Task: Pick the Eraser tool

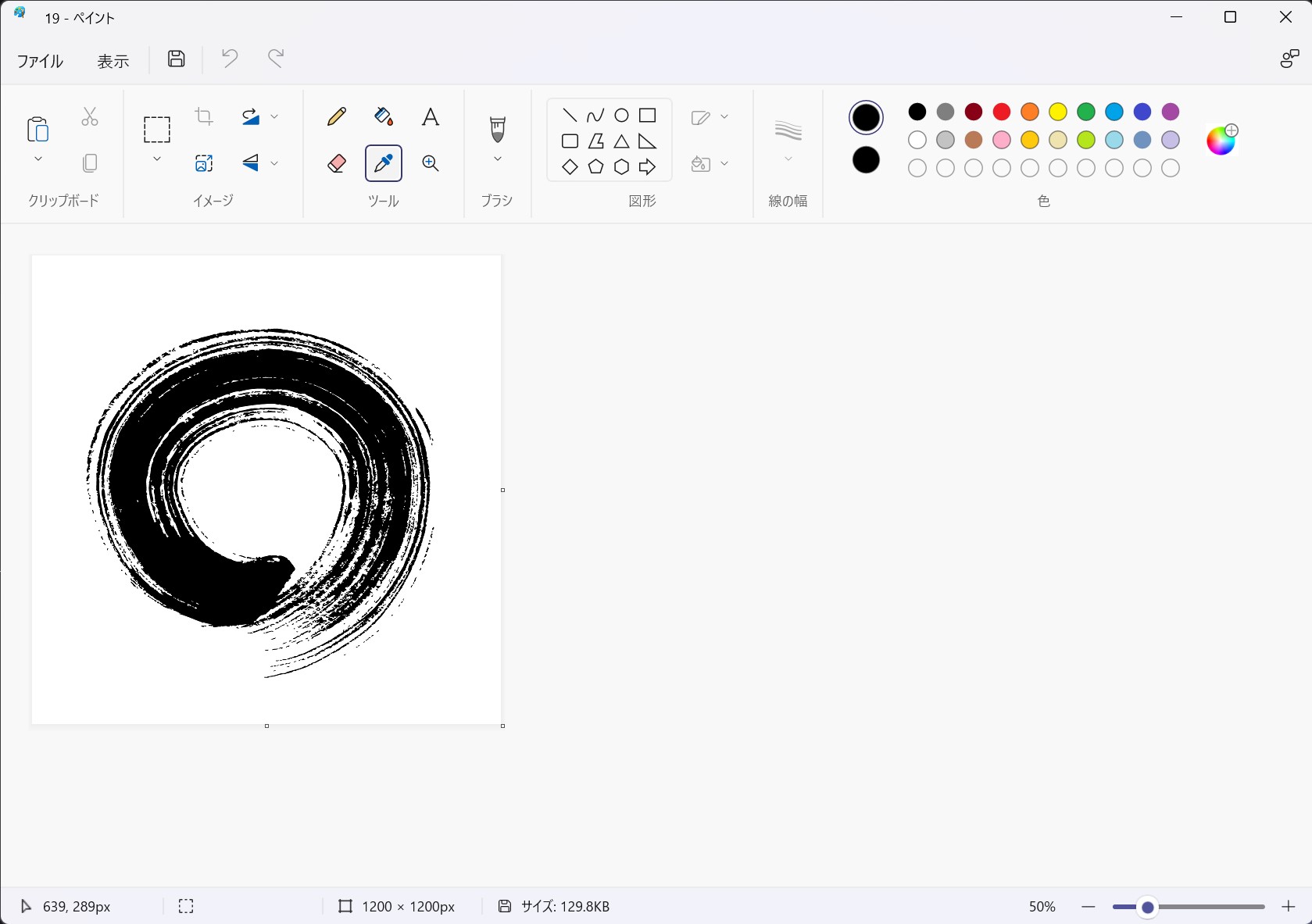Action: click(x=337, y=163)
